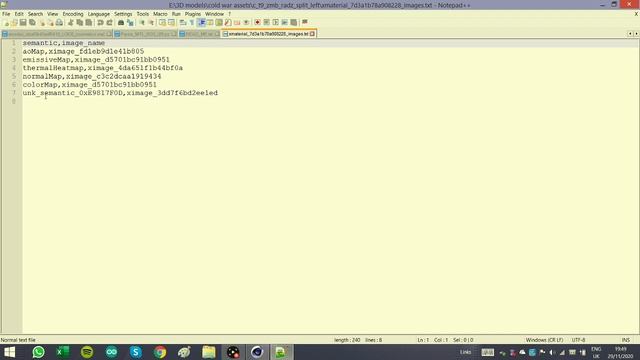Save all open files toolbar icon

(x=32, y=22)
